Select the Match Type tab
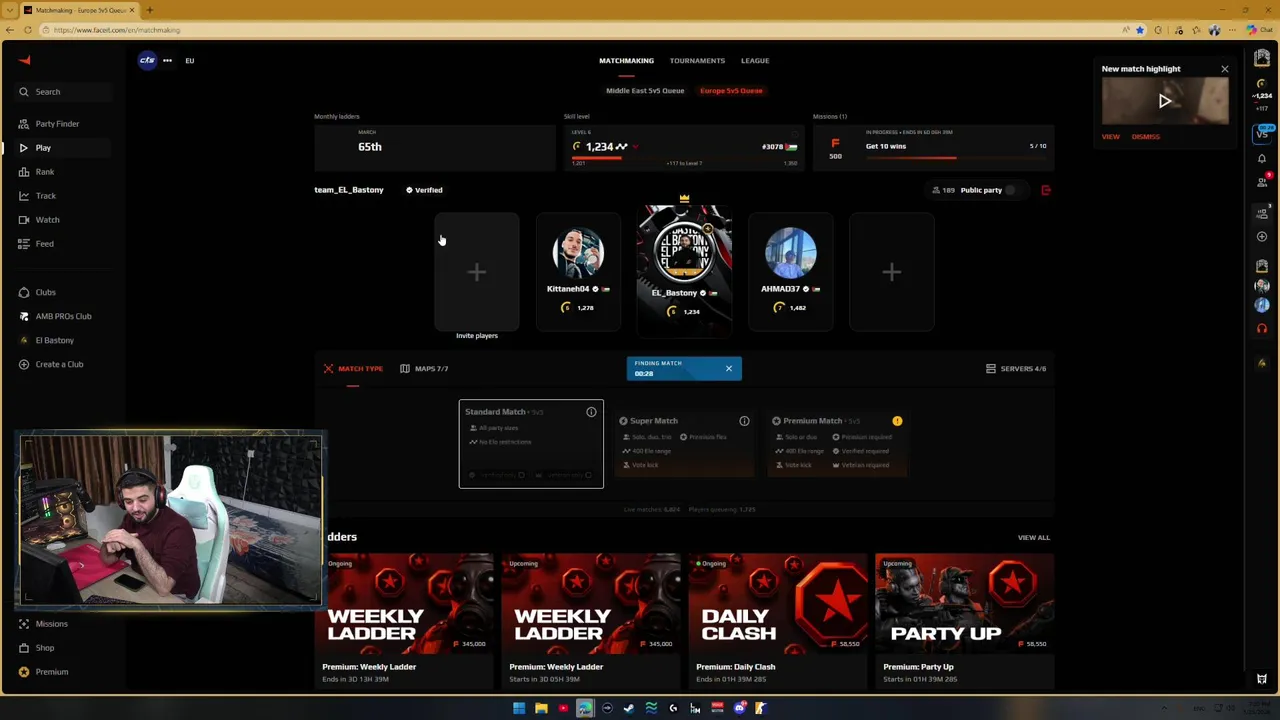 [x=353, y=369]
